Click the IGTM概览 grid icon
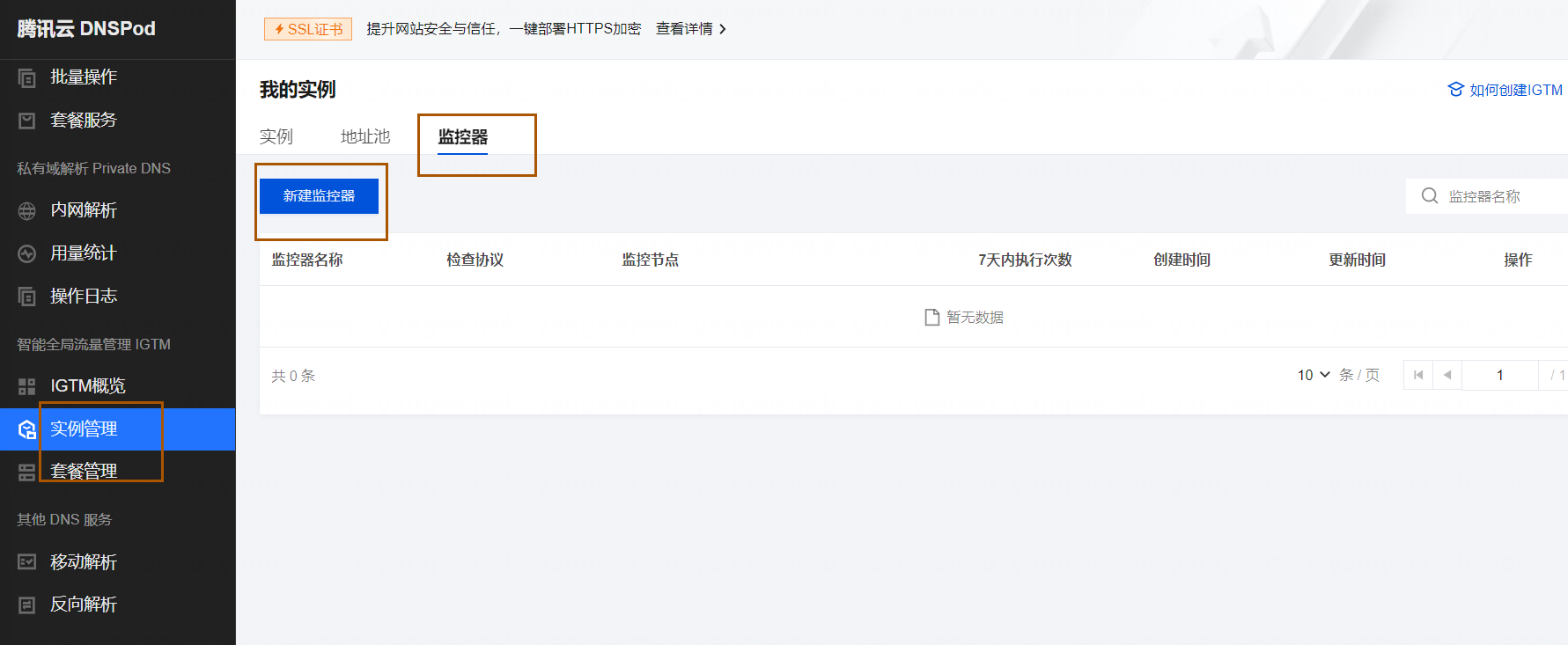Screen dimensions: 1568x645 pos(27,386)
